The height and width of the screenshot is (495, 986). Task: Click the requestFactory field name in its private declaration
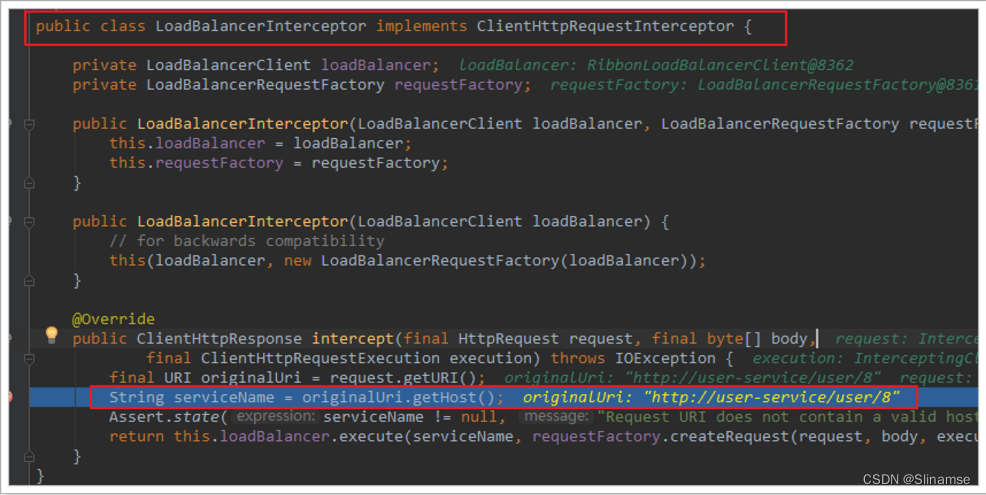point(458,85)
